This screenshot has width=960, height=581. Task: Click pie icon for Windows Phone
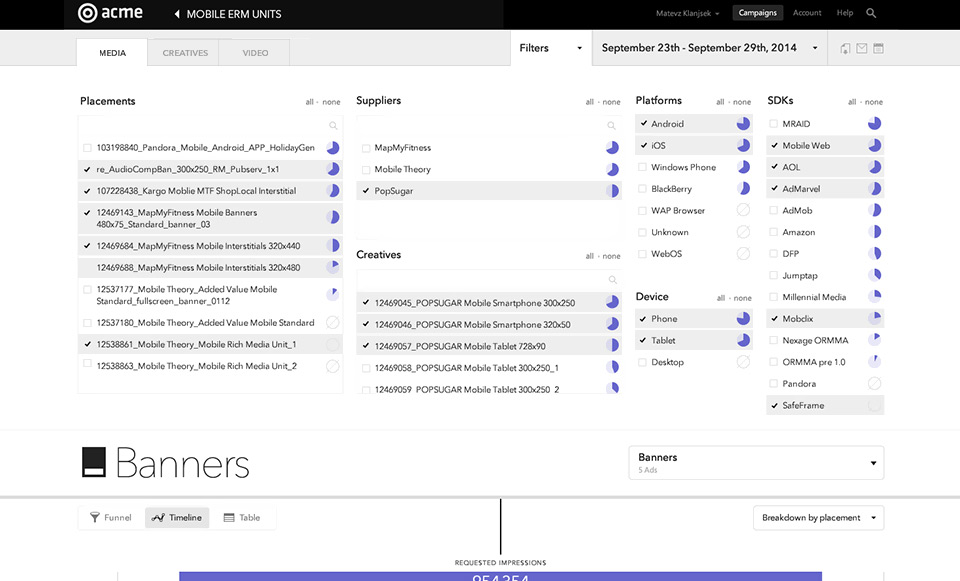tap(743, 167)
